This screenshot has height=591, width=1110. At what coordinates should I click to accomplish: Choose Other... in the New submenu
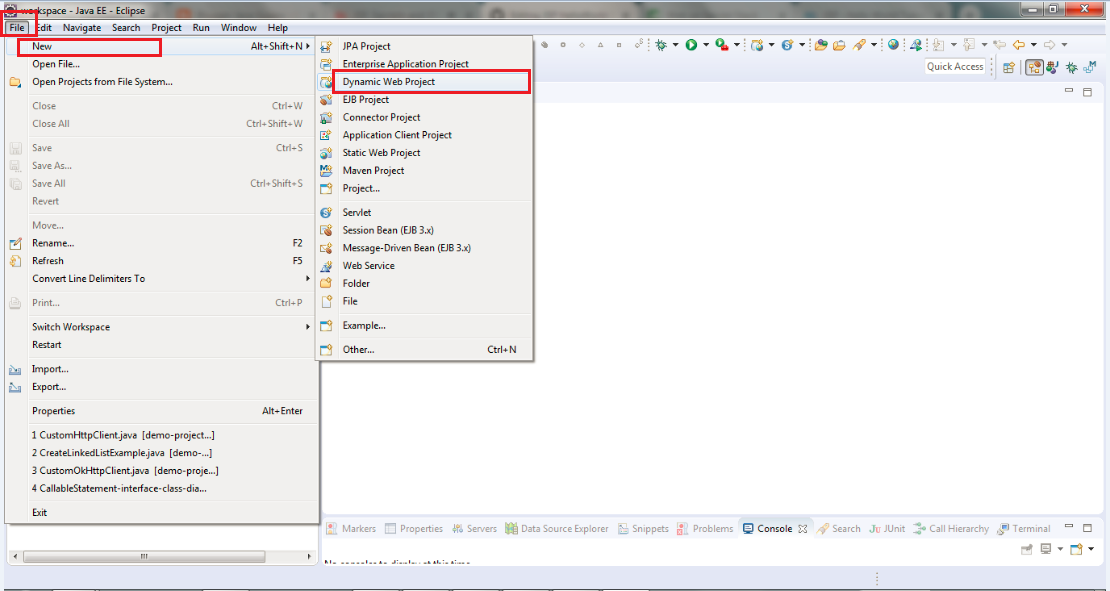[x=425, y=350]
